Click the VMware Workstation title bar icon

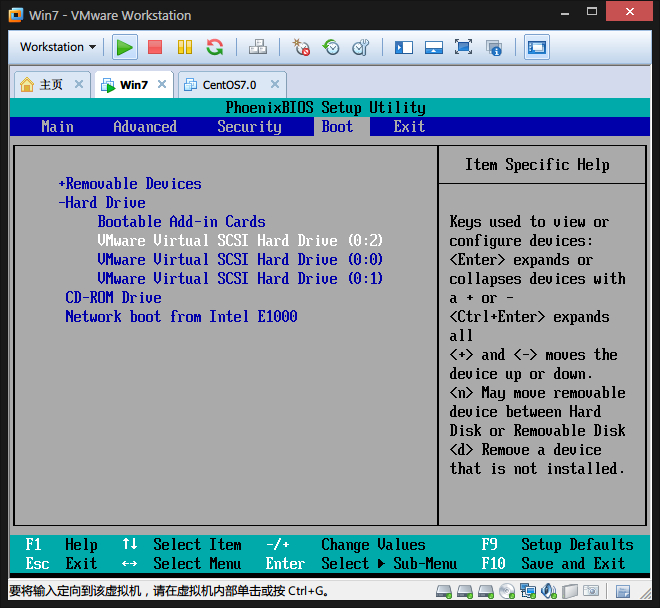click(x=16, y=15)
